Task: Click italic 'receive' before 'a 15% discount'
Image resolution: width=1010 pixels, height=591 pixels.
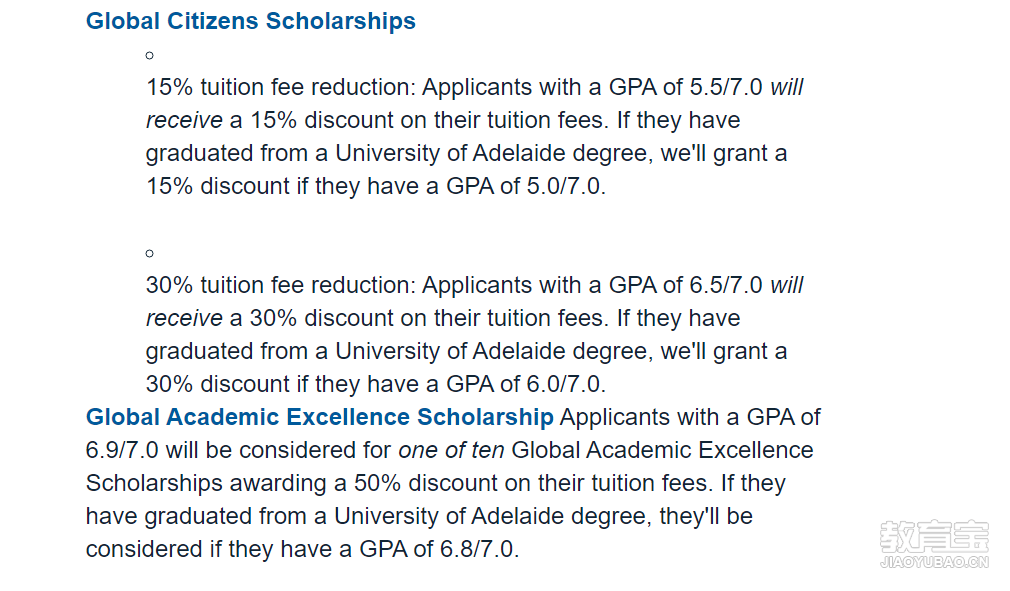Action: [x=184, y=120]
